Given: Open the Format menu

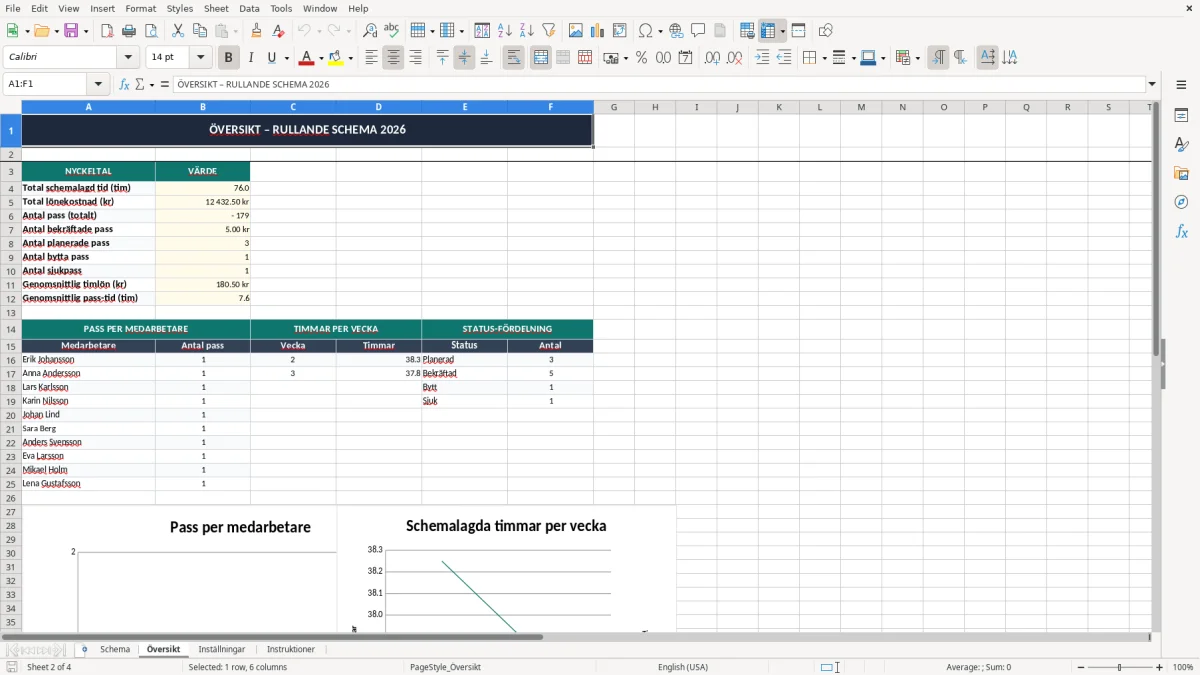Looking at the screenshot, I should [x=140, y=8].
